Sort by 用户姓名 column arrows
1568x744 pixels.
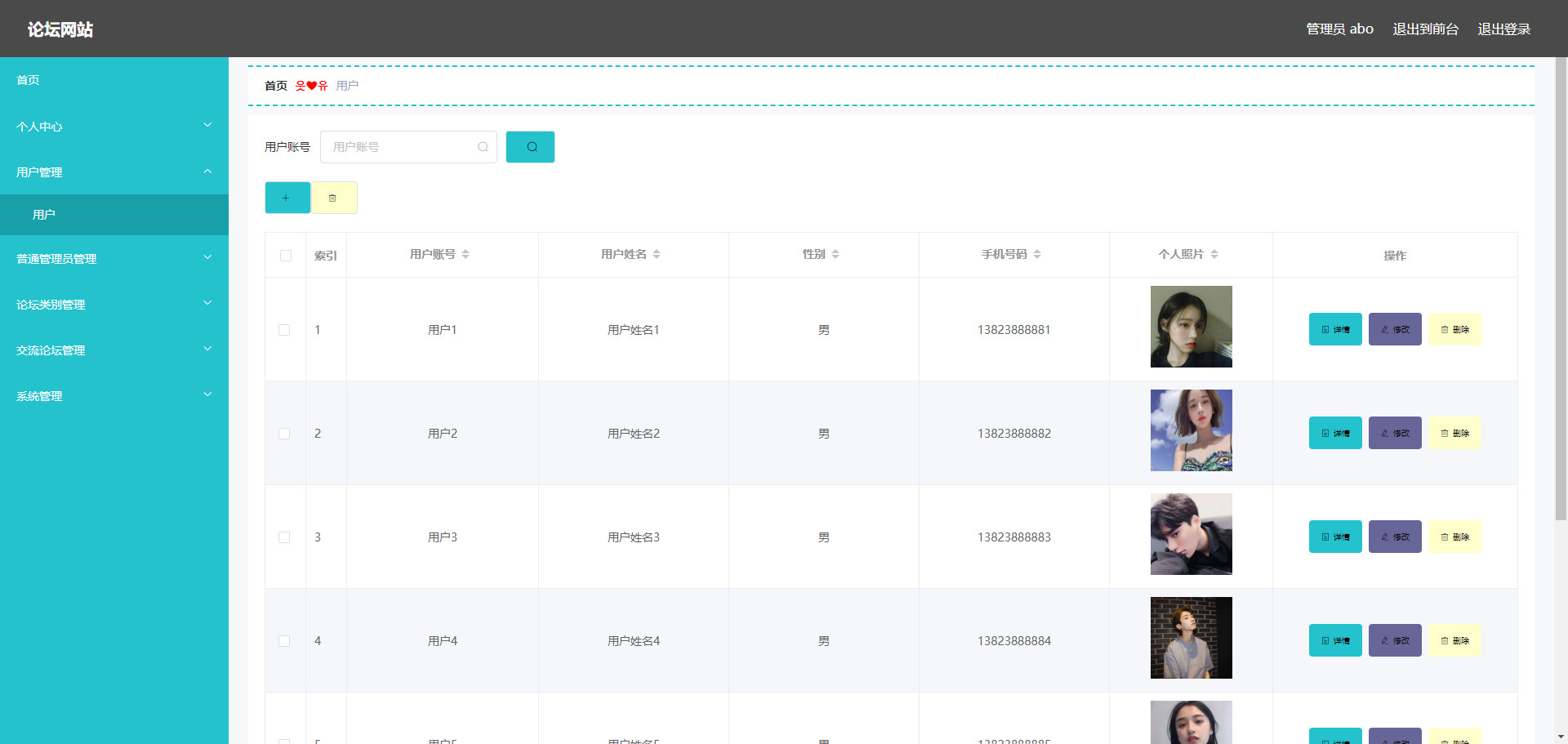pos(657,254)
